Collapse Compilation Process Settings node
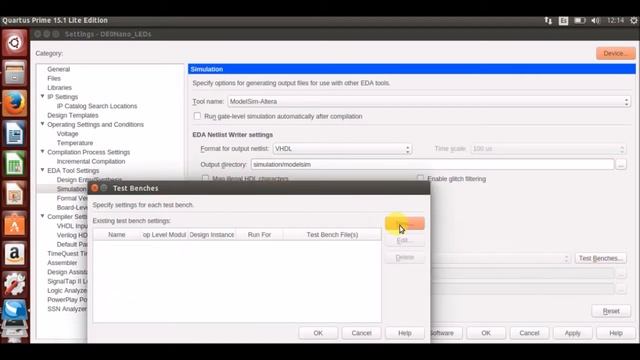640x360 pixels. 42,152
